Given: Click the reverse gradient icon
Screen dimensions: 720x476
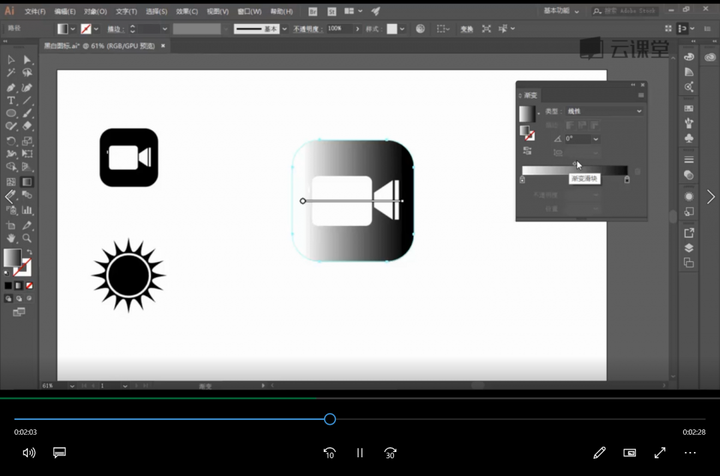Looking at the screenshot, I should pos(527,151).
